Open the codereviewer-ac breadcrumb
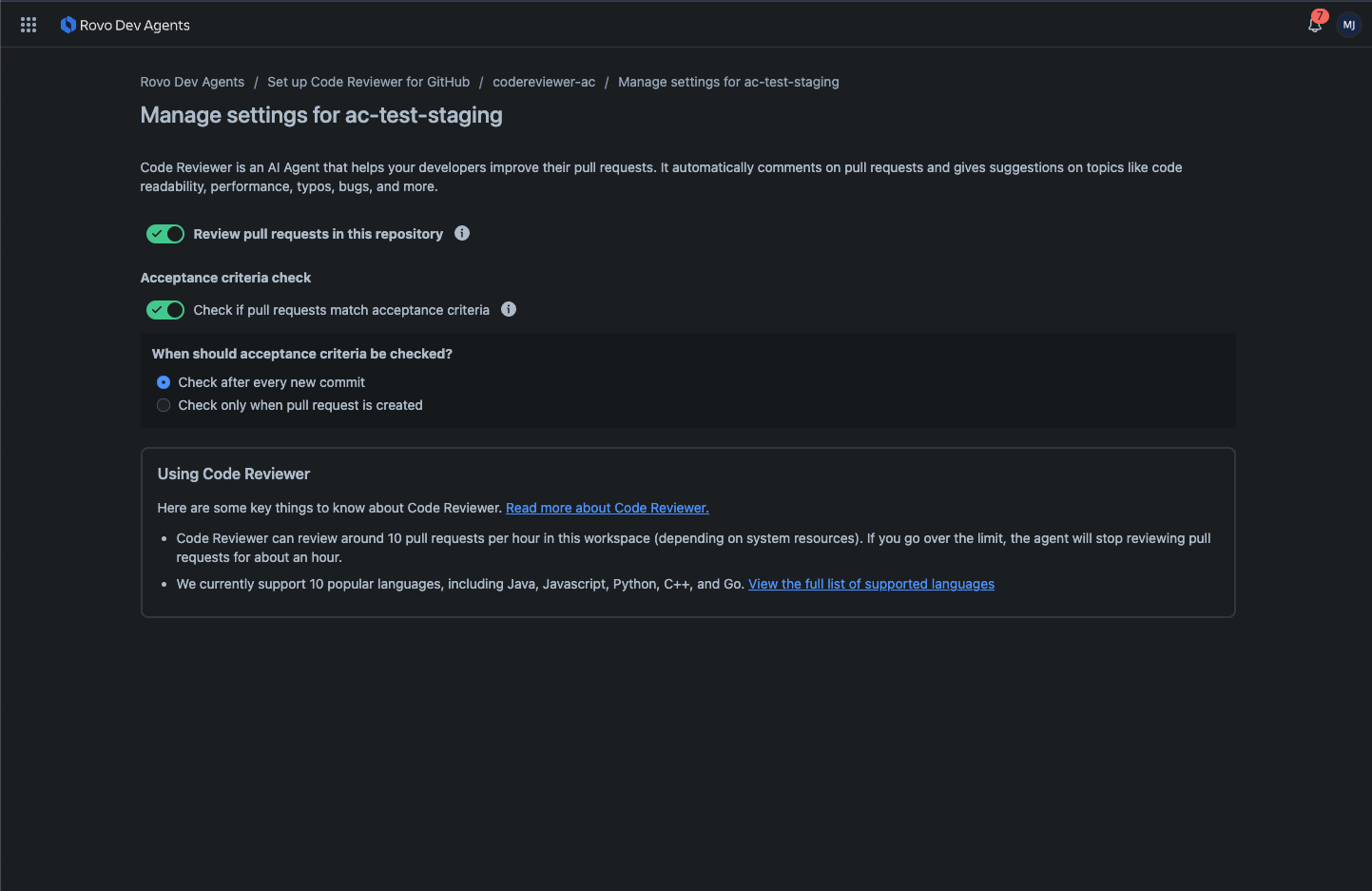This screenshot has width=1372, height=891. pos(544,82)
